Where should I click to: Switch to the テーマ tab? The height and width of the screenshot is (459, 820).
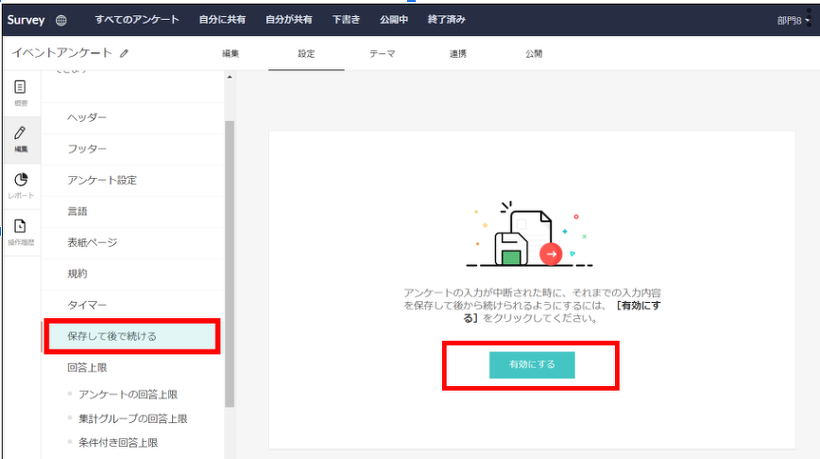click(x=381, y=53)
